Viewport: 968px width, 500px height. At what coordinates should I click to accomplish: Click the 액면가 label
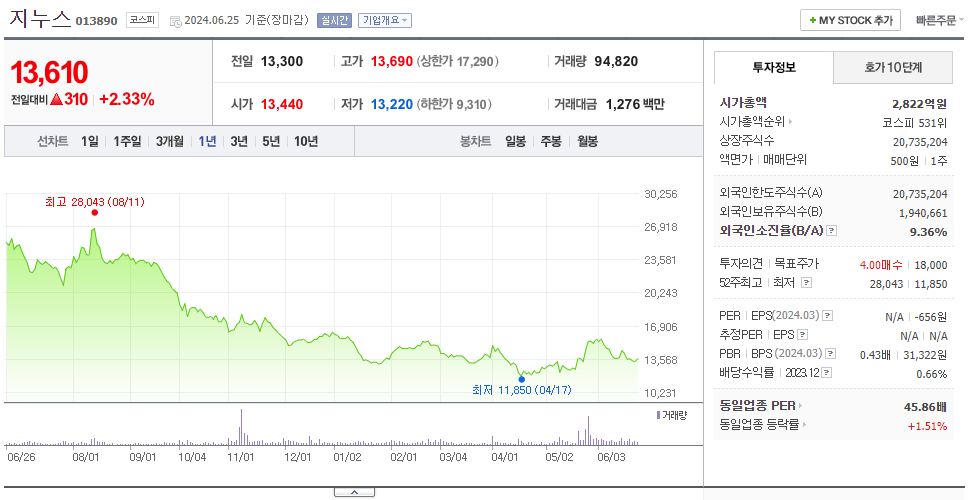point(736,159)
